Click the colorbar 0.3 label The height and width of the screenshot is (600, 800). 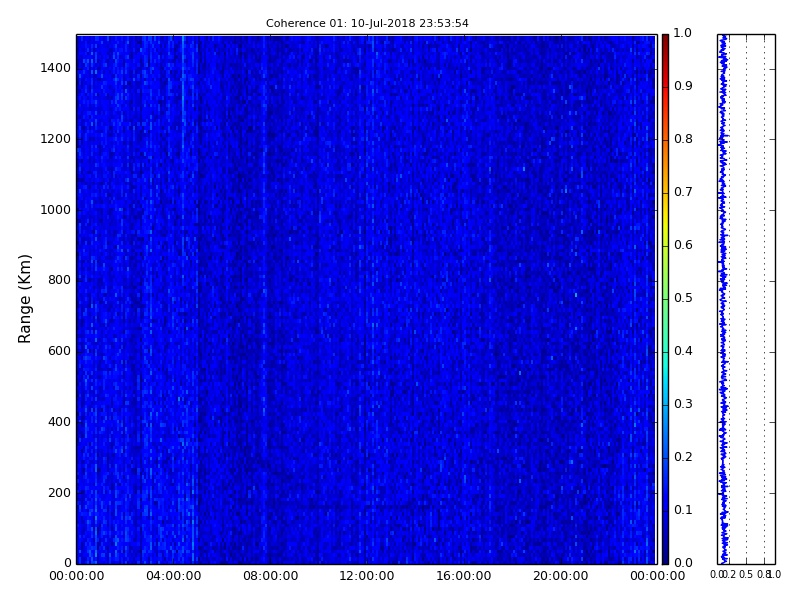tap(683, 404)
